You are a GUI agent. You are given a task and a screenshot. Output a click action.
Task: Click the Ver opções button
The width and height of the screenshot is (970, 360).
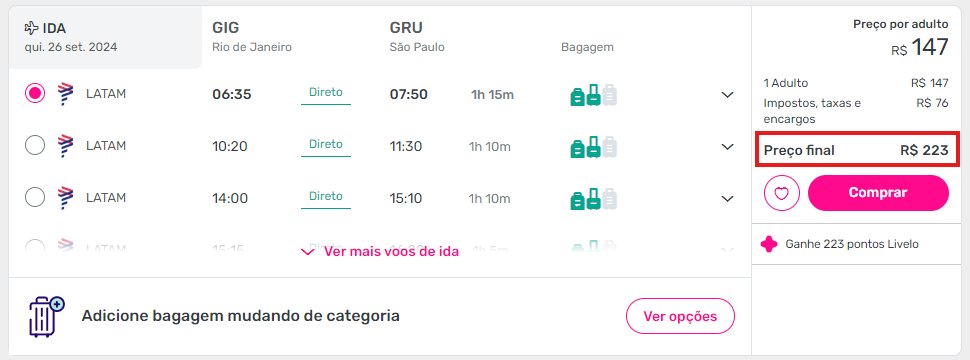pos(680,317)
